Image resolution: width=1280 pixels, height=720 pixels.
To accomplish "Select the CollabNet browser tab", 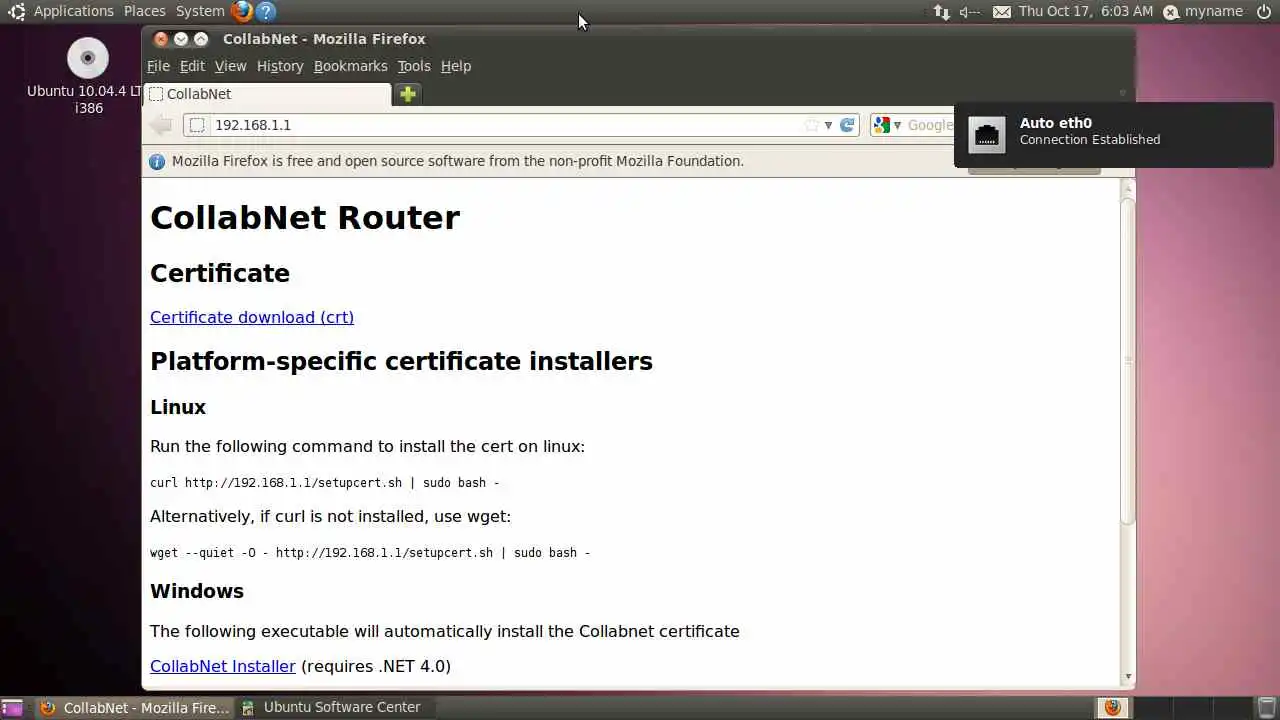I will (x=268, y=94).
